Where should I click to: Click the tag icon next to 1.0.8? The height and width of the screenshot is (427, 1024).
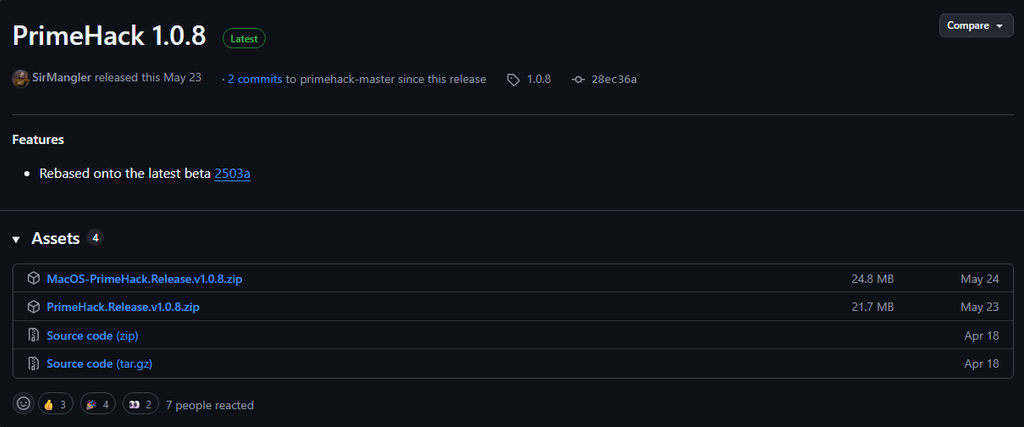pos(513,79)
